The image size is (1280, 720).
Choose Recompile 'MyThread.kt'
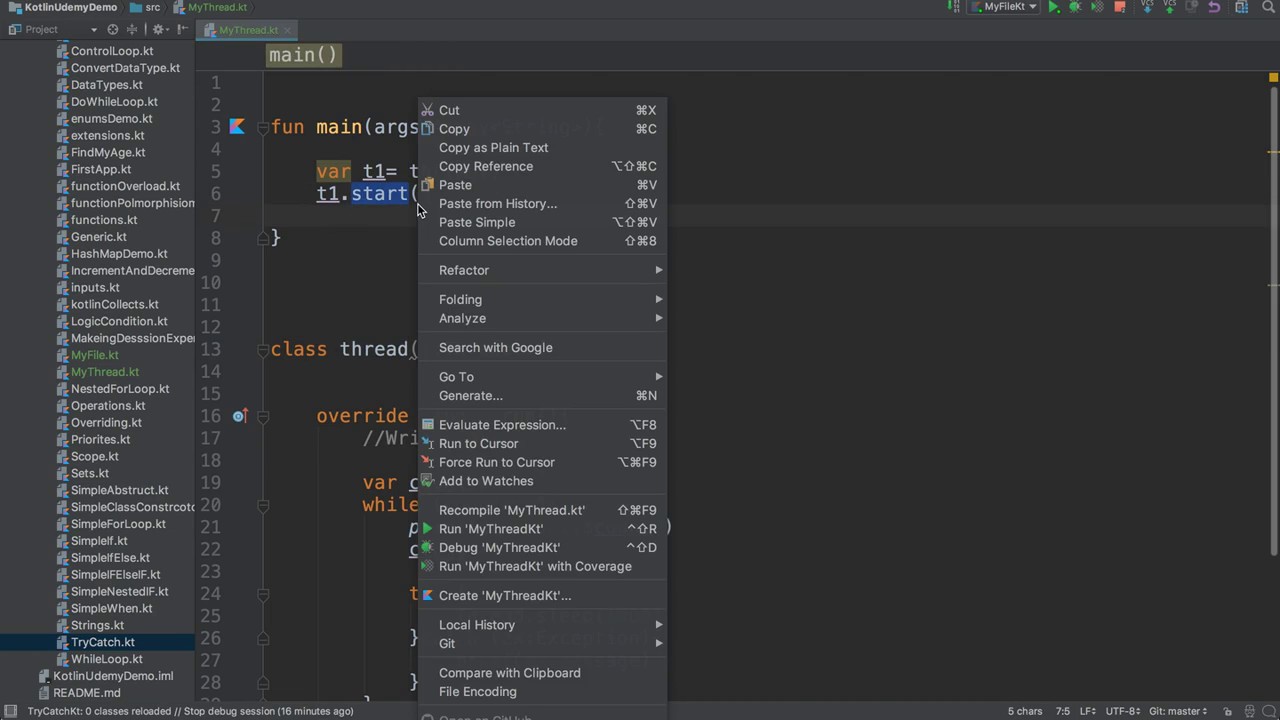click(541, 510)
